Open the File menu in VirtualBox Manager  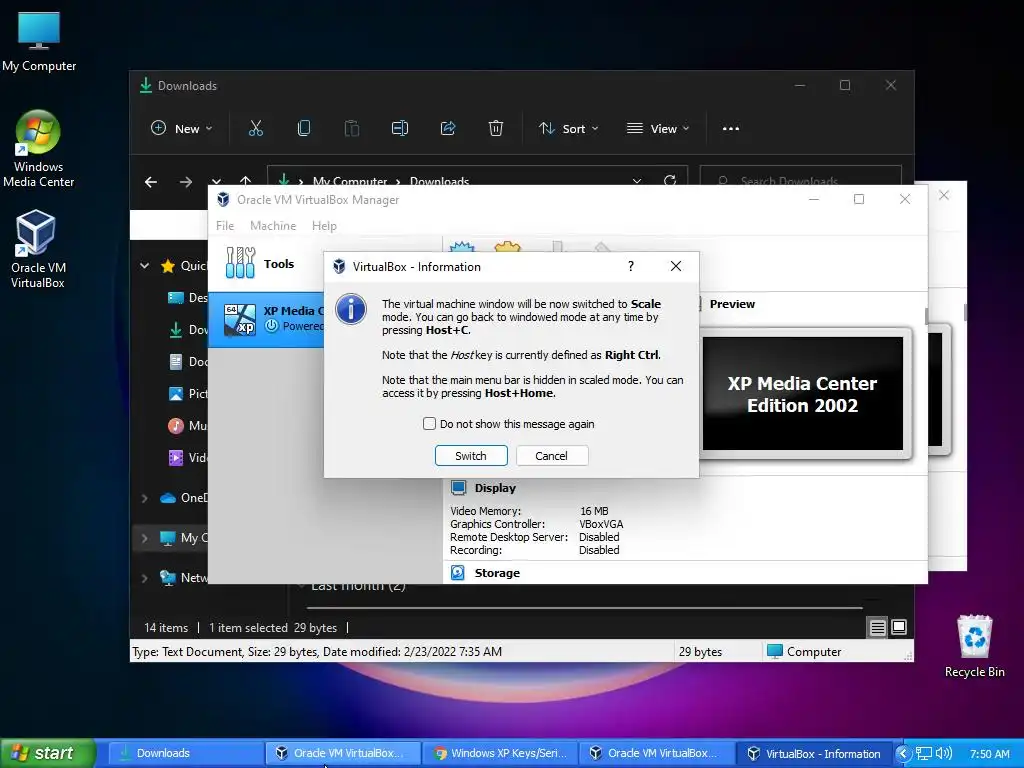coord(225,225)
